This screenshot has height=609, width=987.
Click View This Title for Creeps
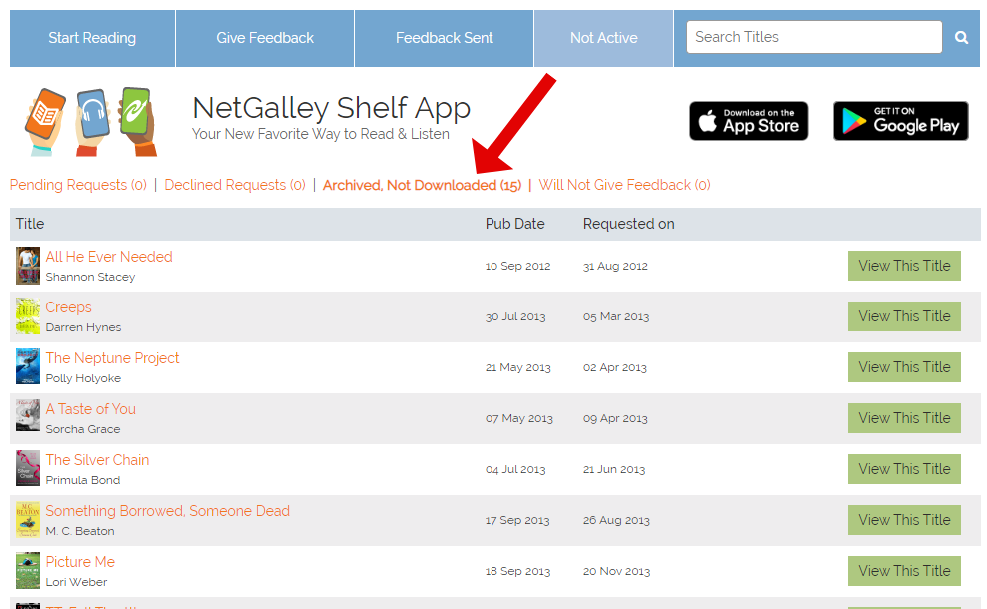pyautogui.click(x=904, y=316)
